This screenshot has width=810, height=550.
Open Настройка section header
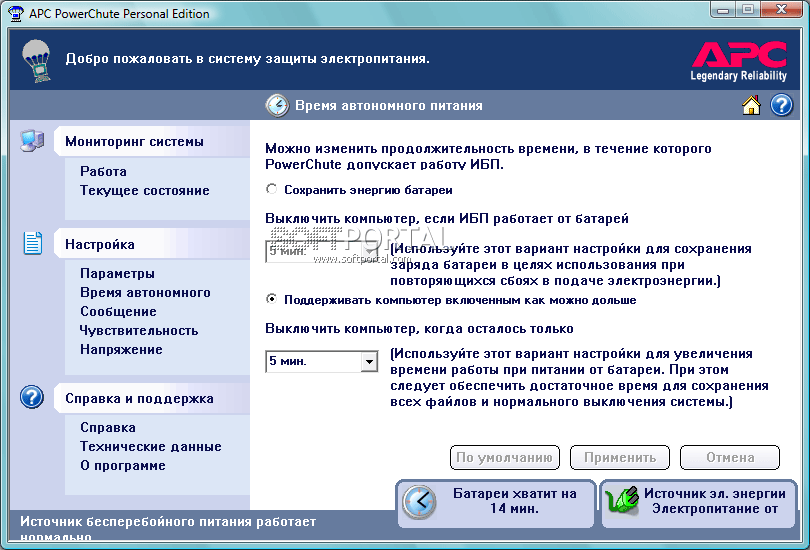[x=152, y=244]
